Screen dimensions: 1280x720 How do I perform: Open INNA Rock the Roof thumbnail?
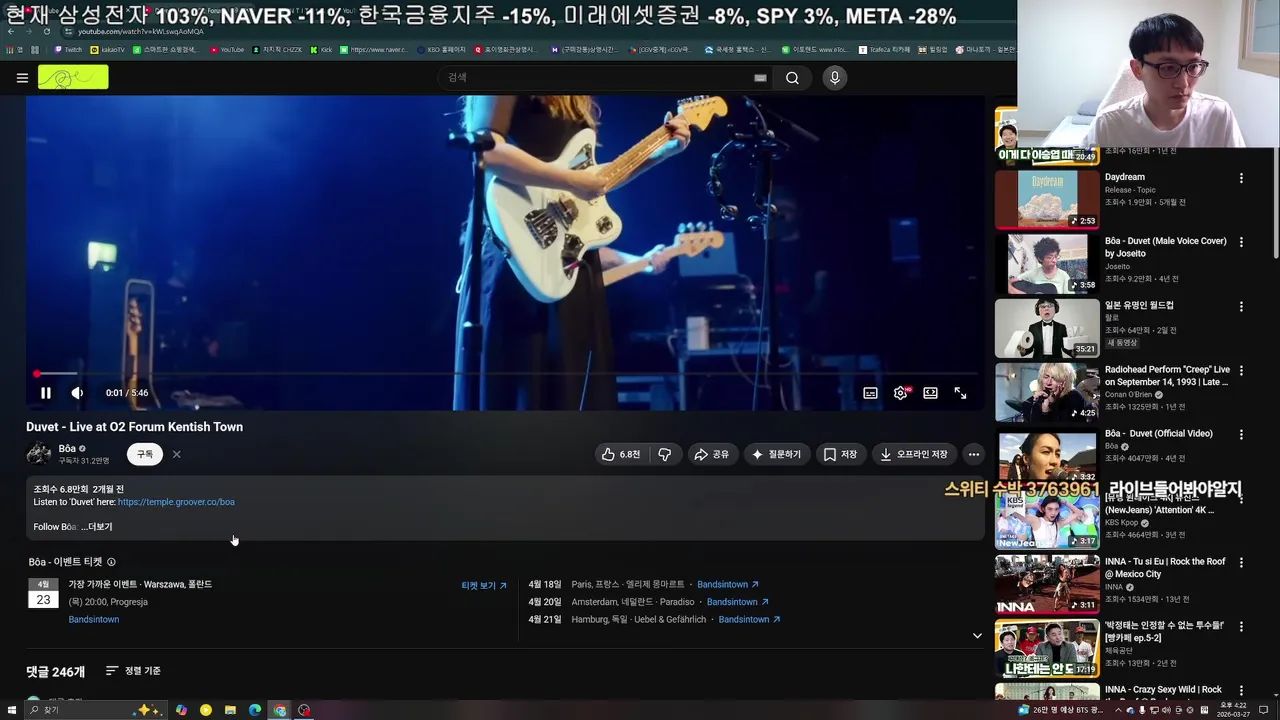tap(1047, 583)
